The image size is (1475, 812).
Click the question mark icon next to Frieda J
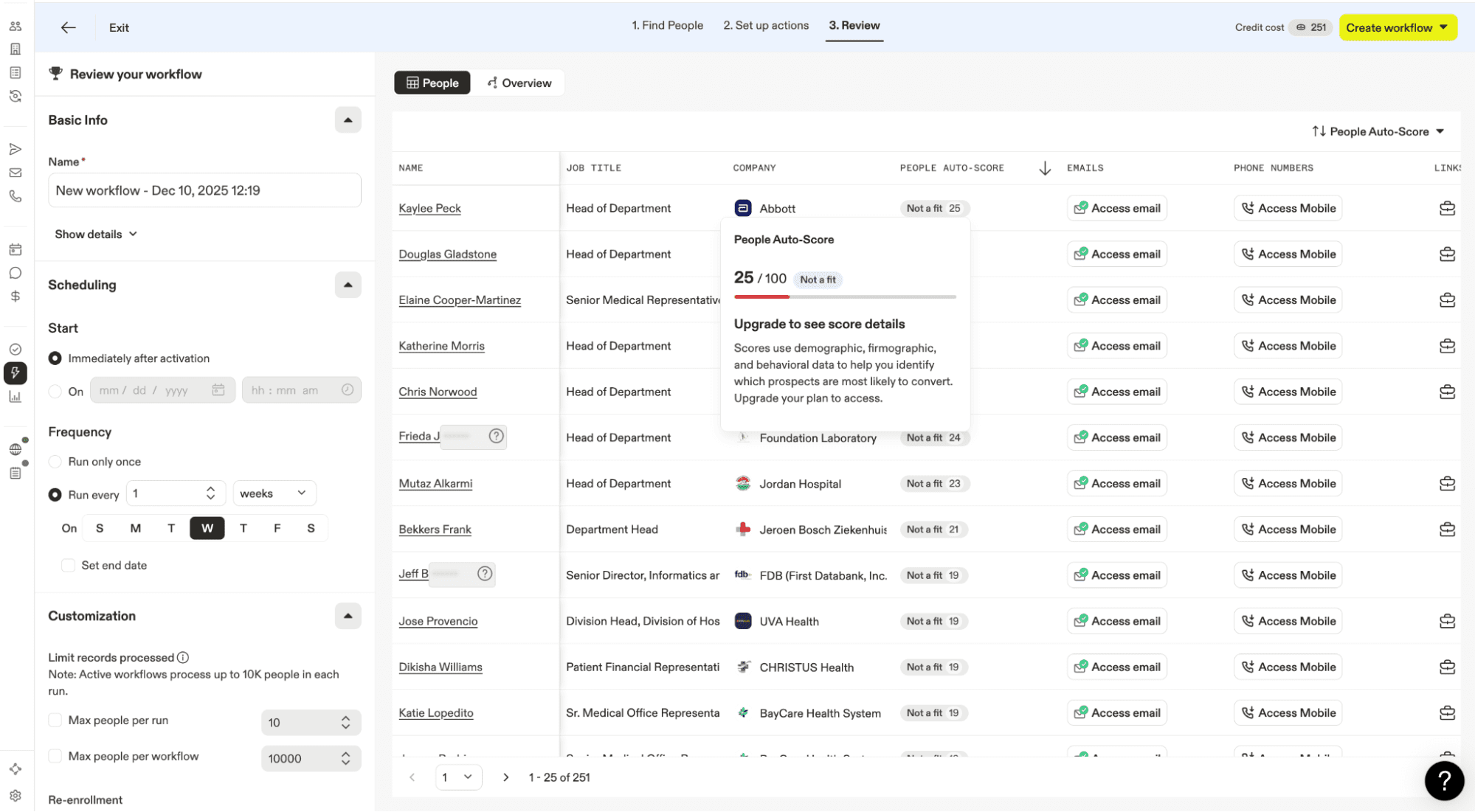(496, 436)
